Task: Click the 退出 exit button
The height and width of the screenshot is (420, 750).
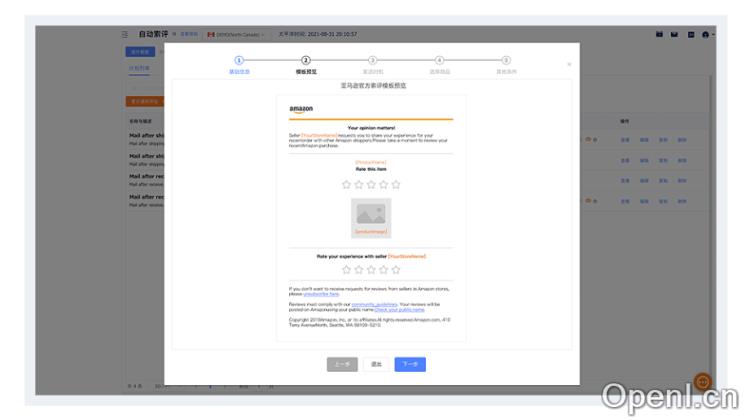Action: pos(376,365)
